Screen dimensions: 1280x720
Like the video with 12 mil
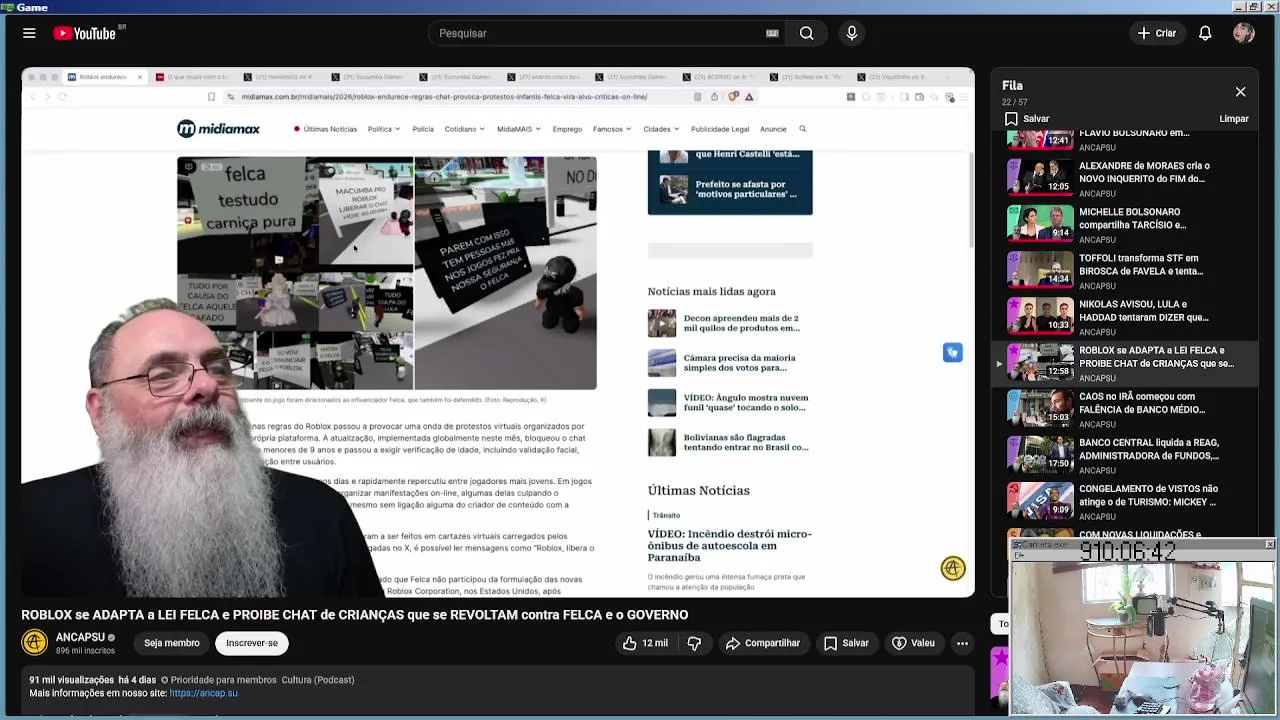[645, 643]
